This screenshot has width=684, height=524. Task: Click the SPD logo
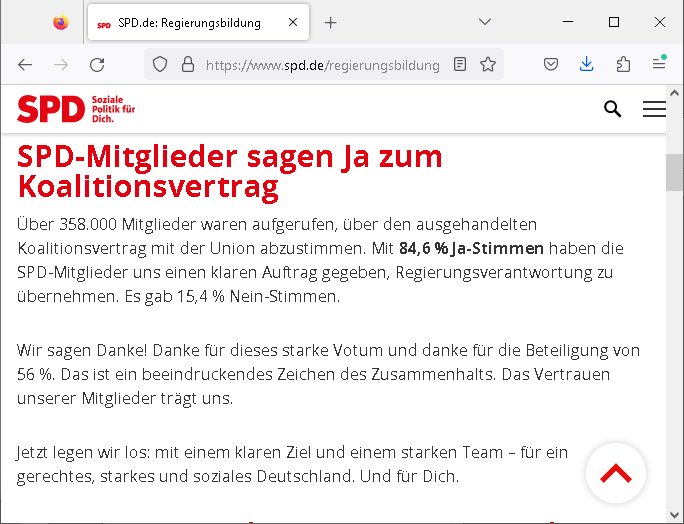coord(76,109)
